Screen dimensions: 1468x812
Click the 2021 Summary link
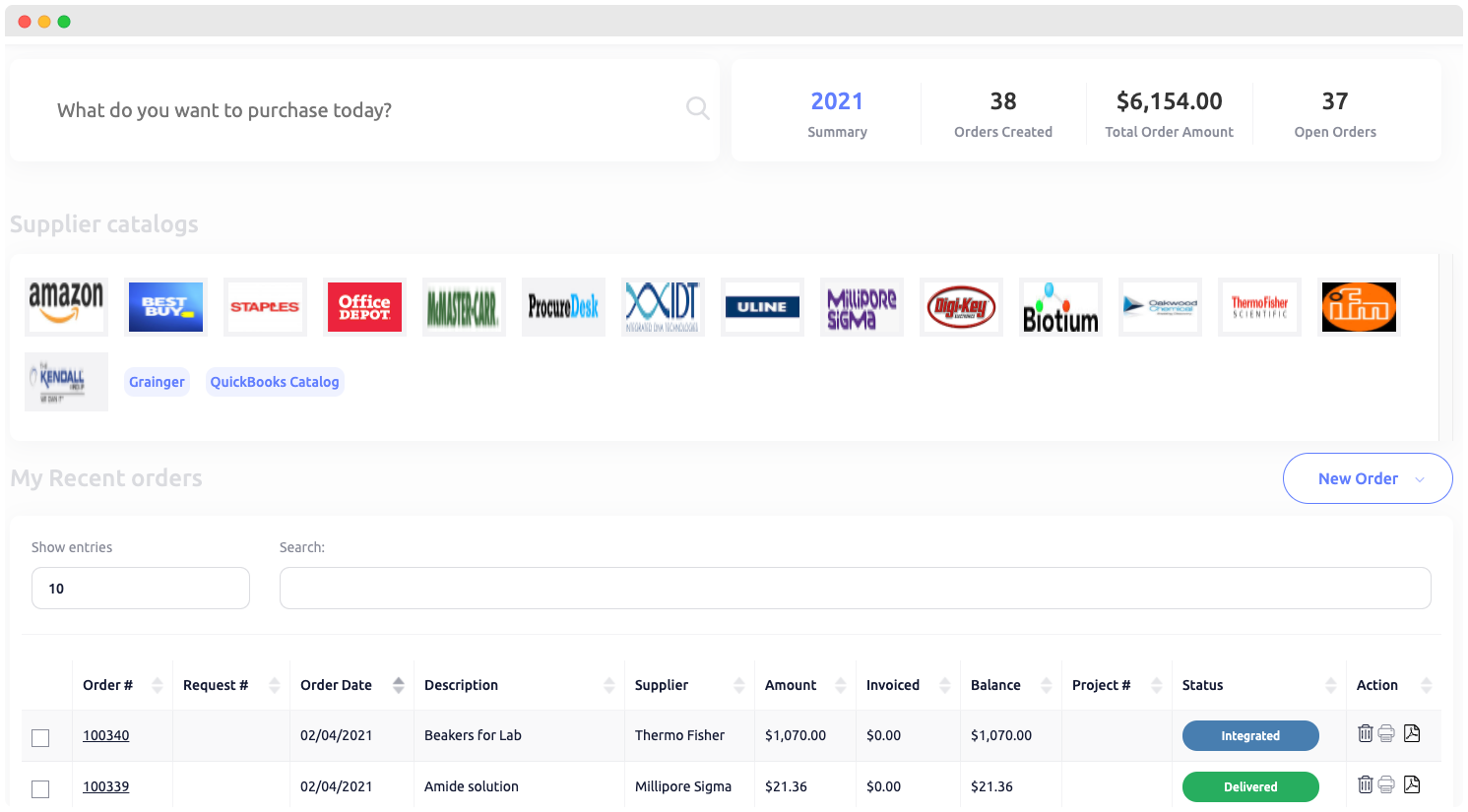click(837, 113)
